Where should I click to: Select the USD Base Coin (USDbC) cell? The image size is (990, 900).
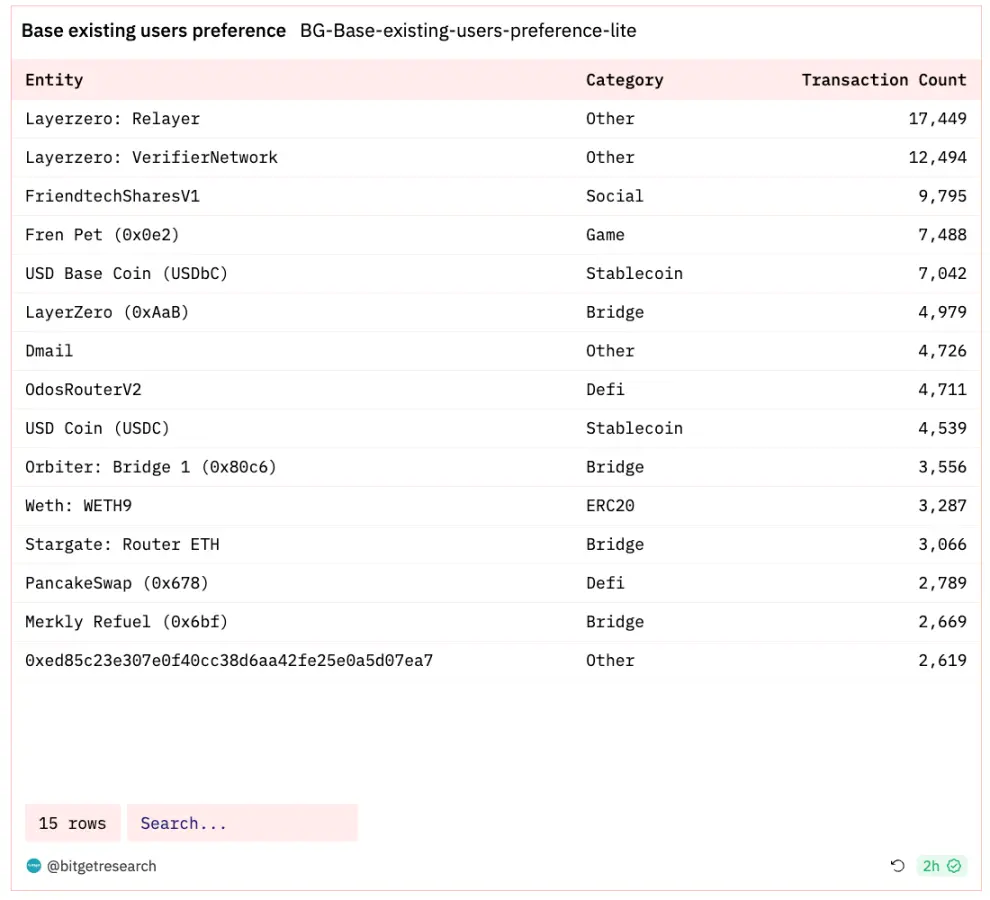(x=126, y=273)
